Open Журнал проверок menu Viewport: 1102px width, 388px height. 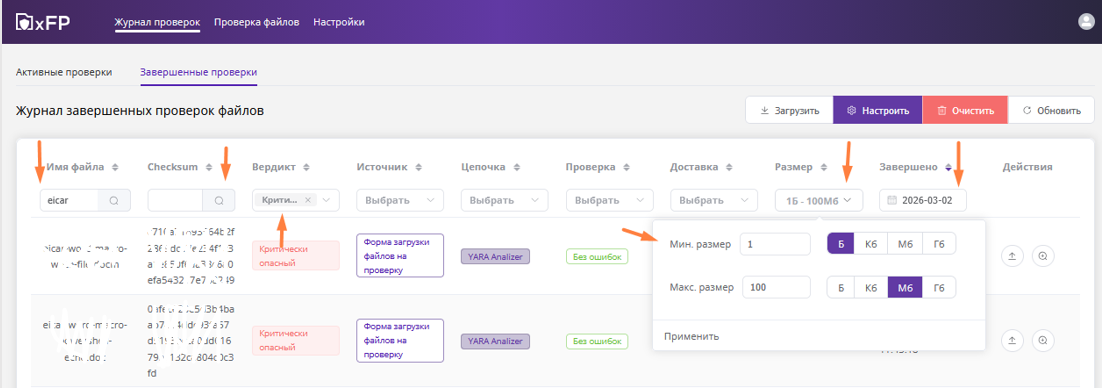point(157,22)
